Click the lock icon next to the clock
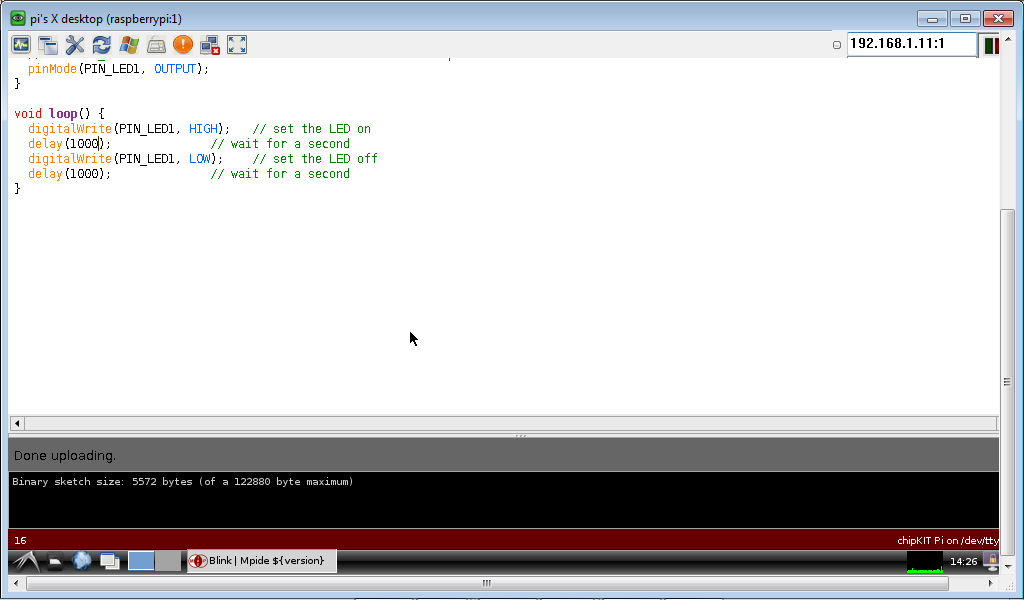 (991, 561)
